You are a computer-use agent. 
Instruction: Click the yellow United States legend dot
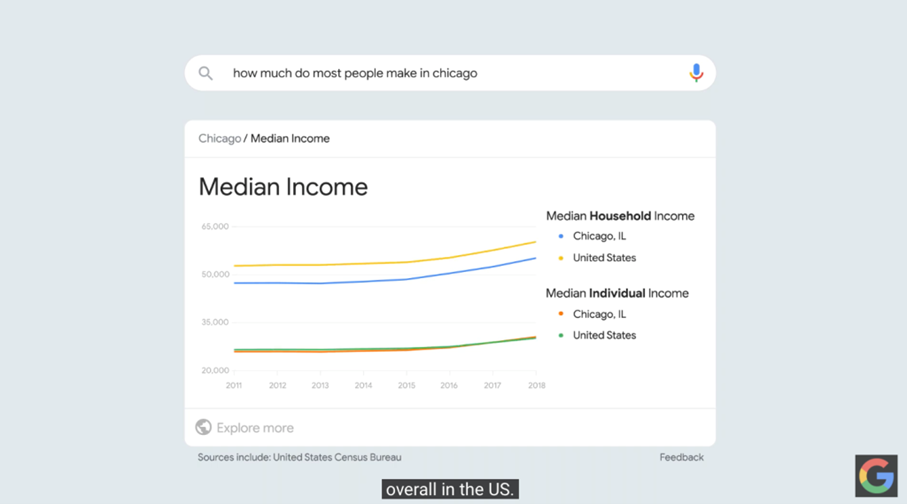(x=561, y=258)
